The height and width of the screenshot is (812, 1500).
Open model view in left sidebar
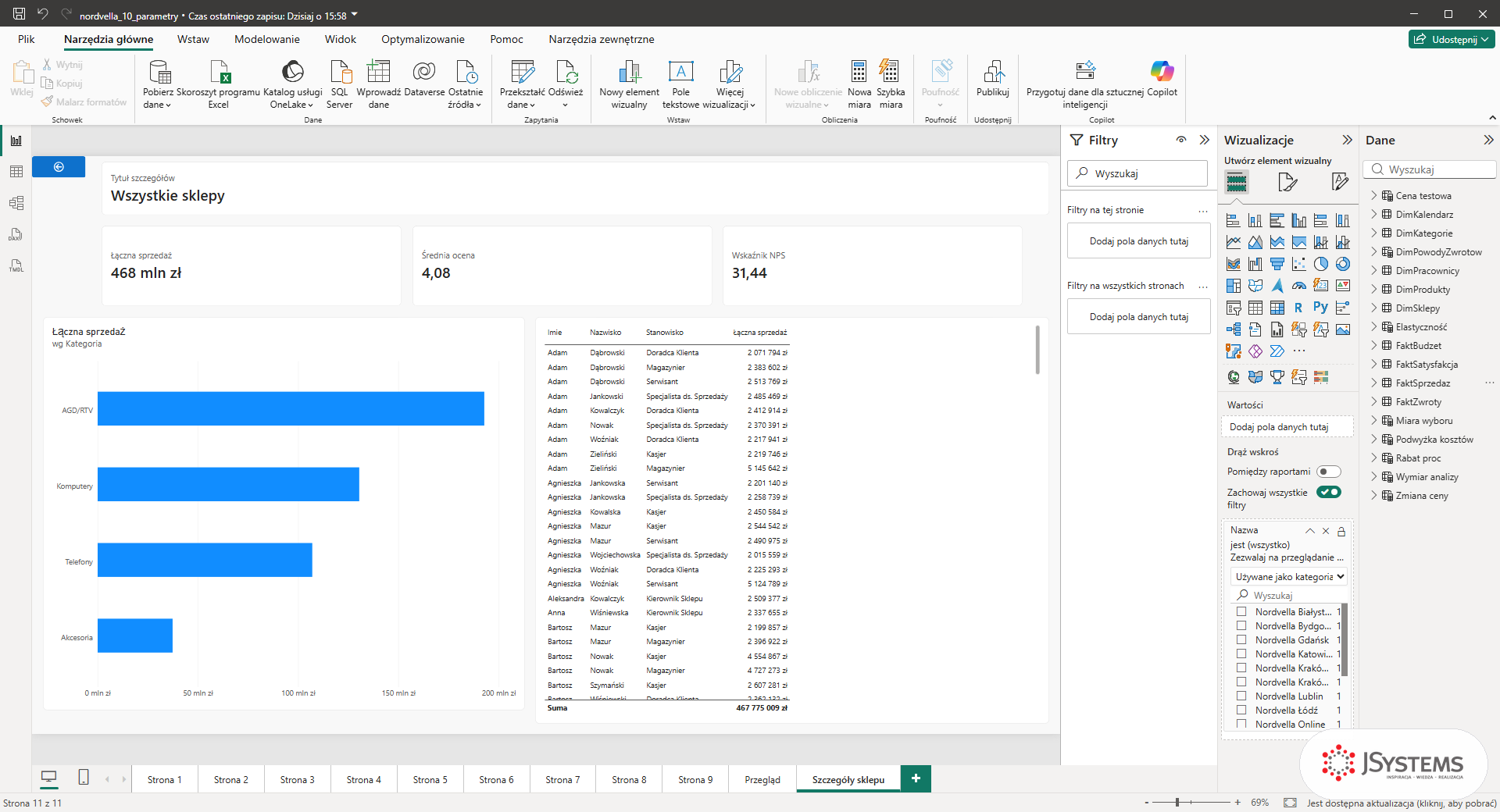(16, 203)
